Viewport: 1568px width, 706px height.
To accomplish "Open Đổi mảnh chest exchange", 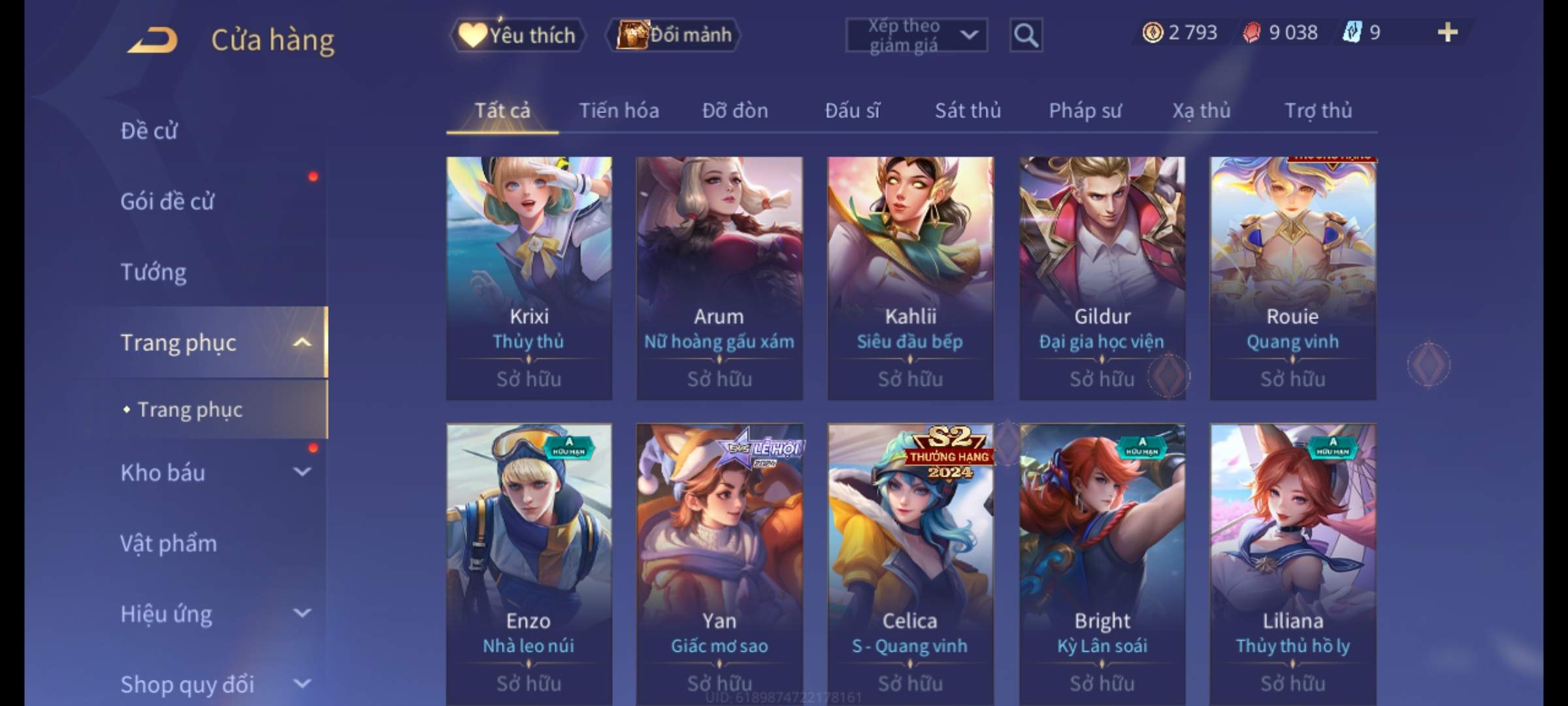I will pyautogui.click(x=673, y=35).
